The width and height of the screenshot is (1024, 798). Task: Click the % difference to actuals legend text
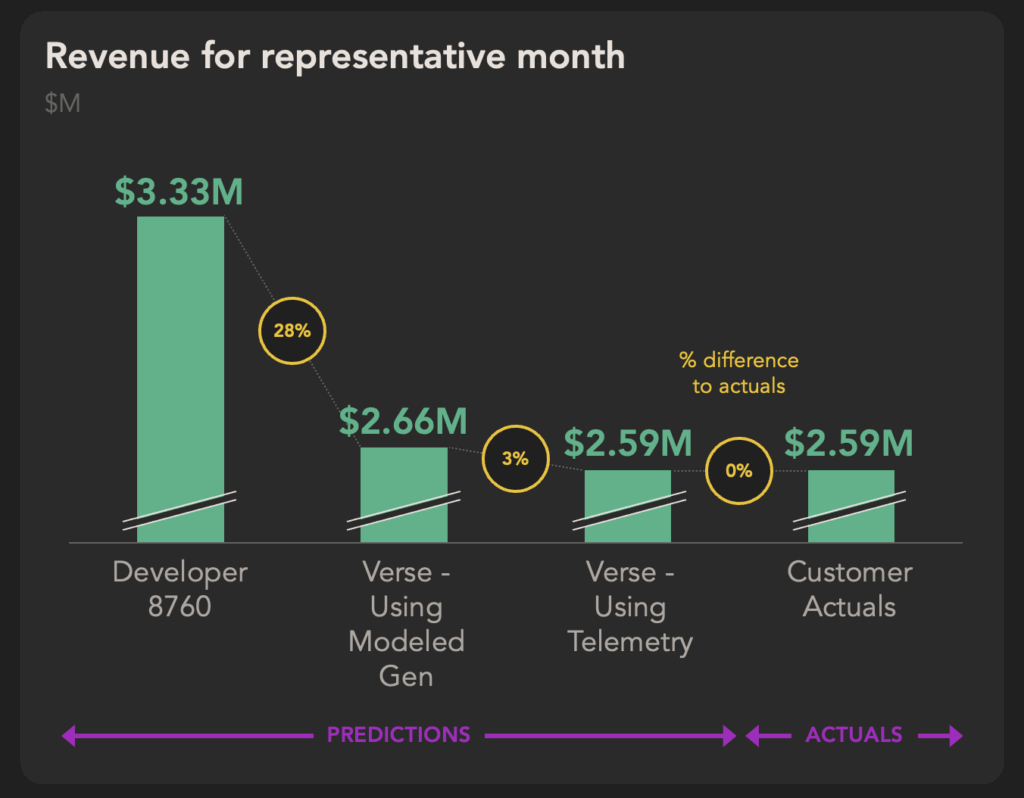pyautogui.click(x=739, y=373)
